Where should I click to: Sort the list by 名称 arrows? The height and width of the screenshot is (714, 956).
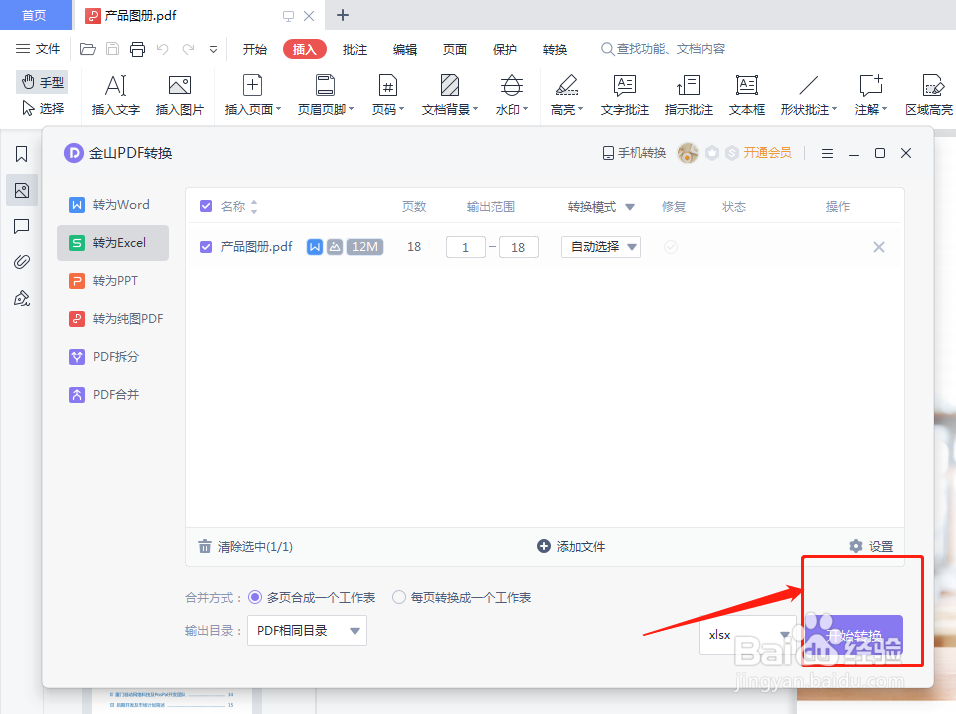coord(254,207)
